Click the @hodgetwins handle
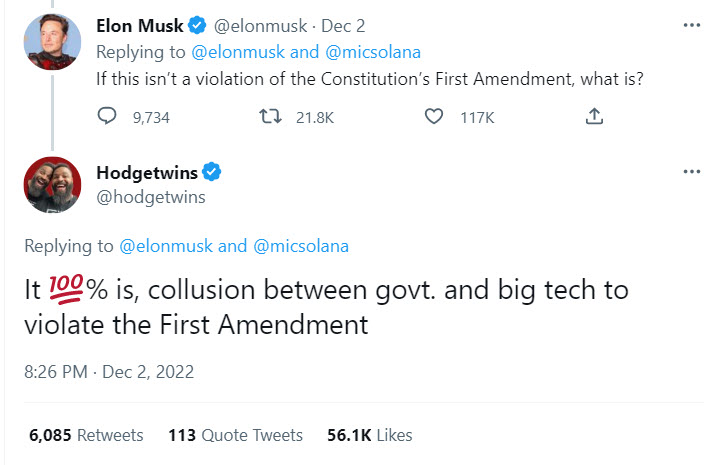This screenshot has width=718, height=465. [x=150, y=196]
